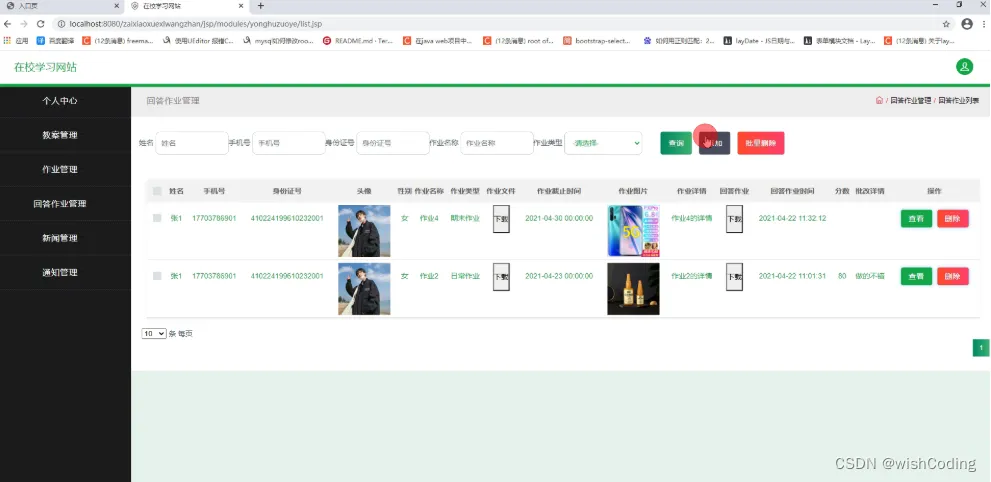Focus the 手机号 search input
This screenshot has height=482, width=991.
(289, 143)
